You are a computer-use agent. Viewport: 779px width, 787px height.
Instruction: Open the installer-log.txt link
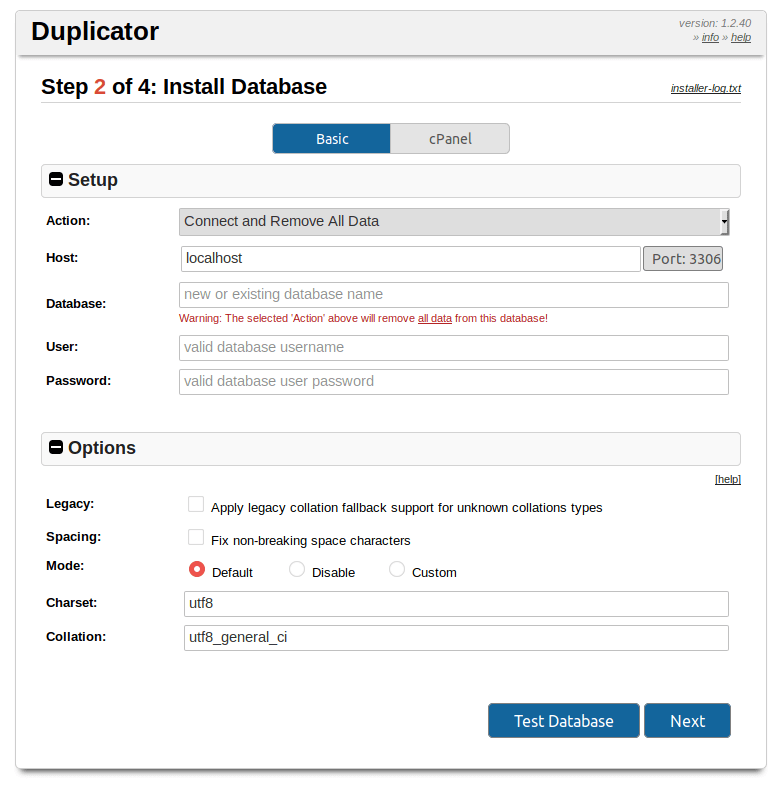(x=705, y=88)
